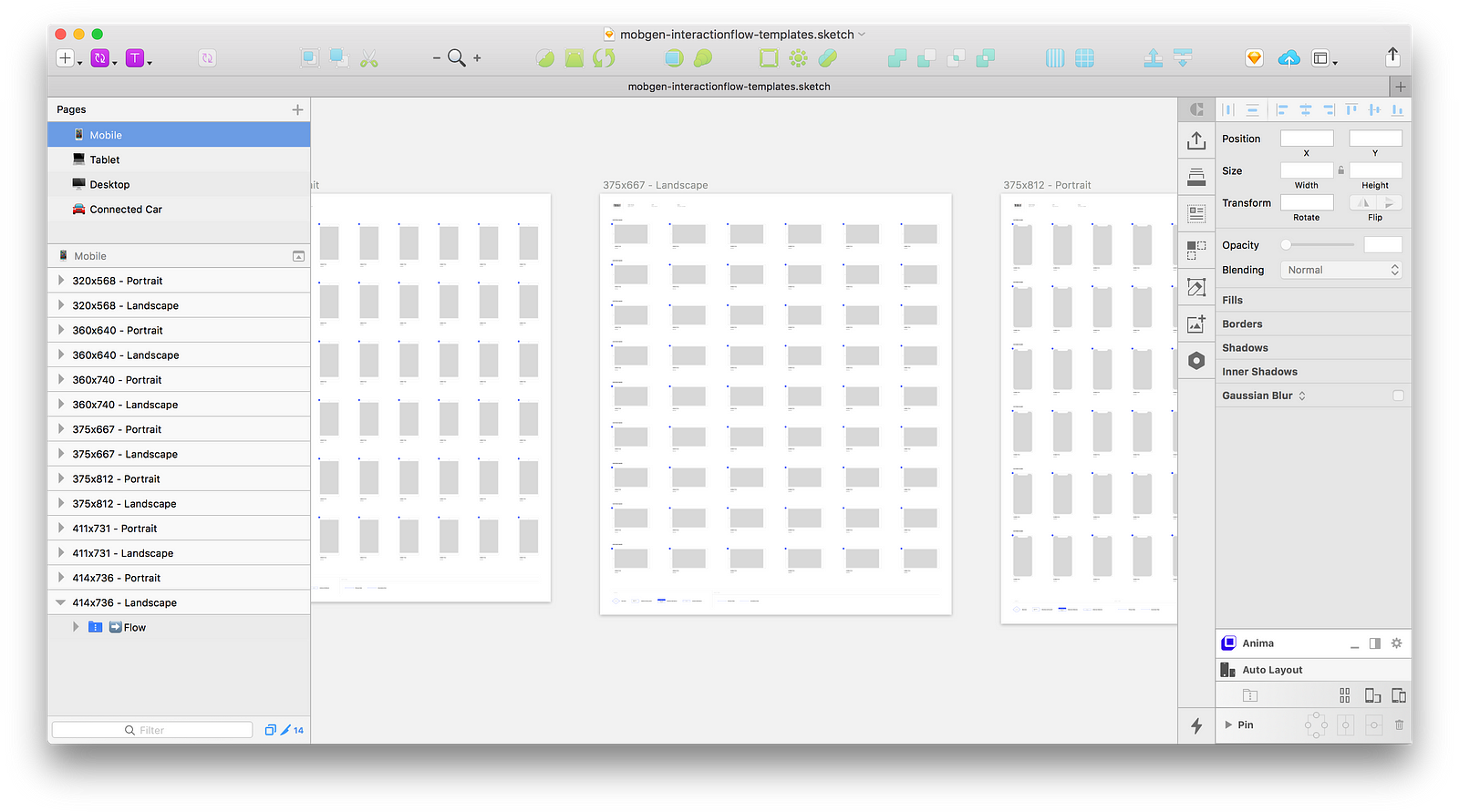Open the view layout dropdown in toolbar
Image resolution: width=1459 pixels, height=812 pixels.
(1324, 58)
